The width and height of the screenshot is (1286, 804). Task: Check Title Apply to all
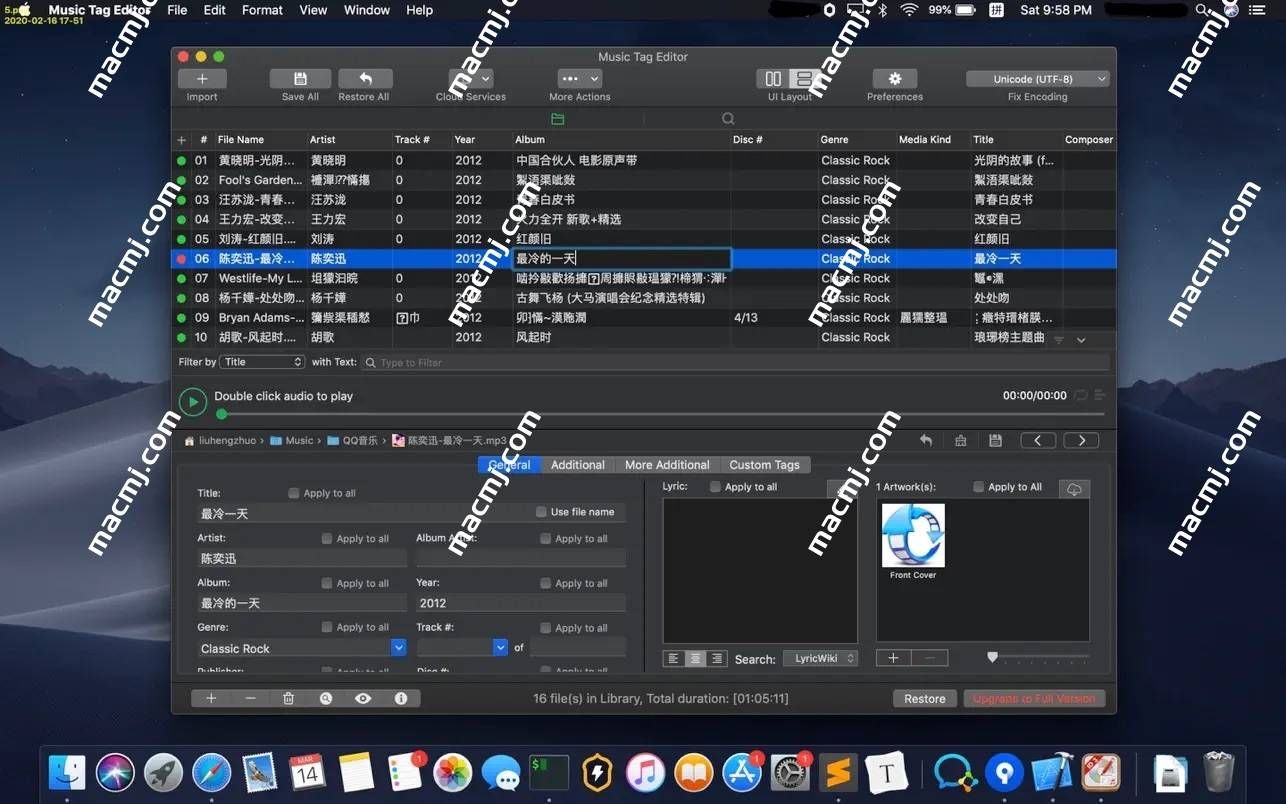coord(293,493)
